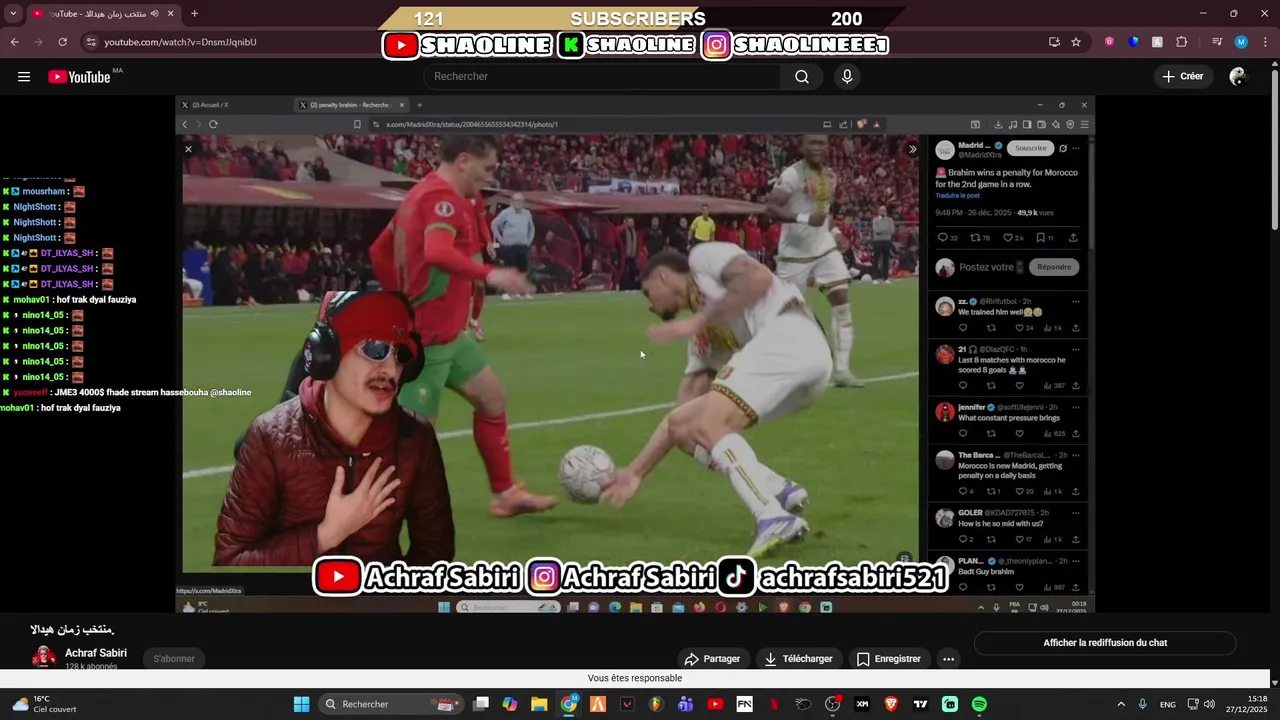This screenshot has width=1280, height=720.
Task: Open the volume and network tray icons
Action: click(x=1200, y=704)
